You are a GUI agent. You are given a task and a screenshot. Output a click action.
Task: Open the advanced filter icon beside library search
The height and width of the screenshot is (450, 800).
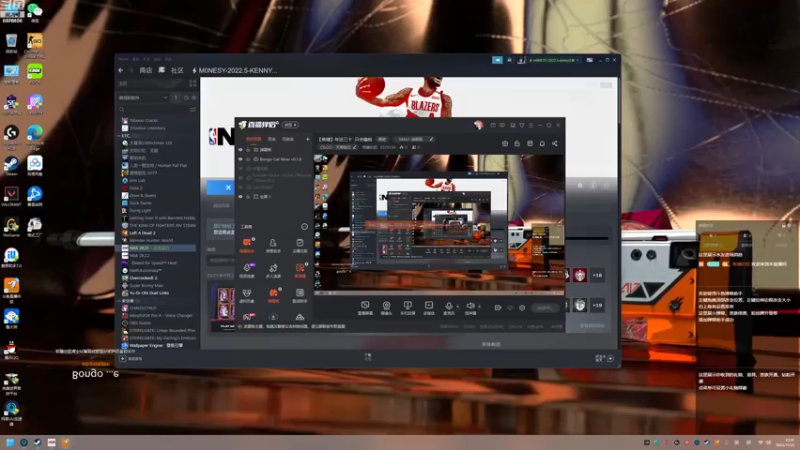click(x=192, y=110)
